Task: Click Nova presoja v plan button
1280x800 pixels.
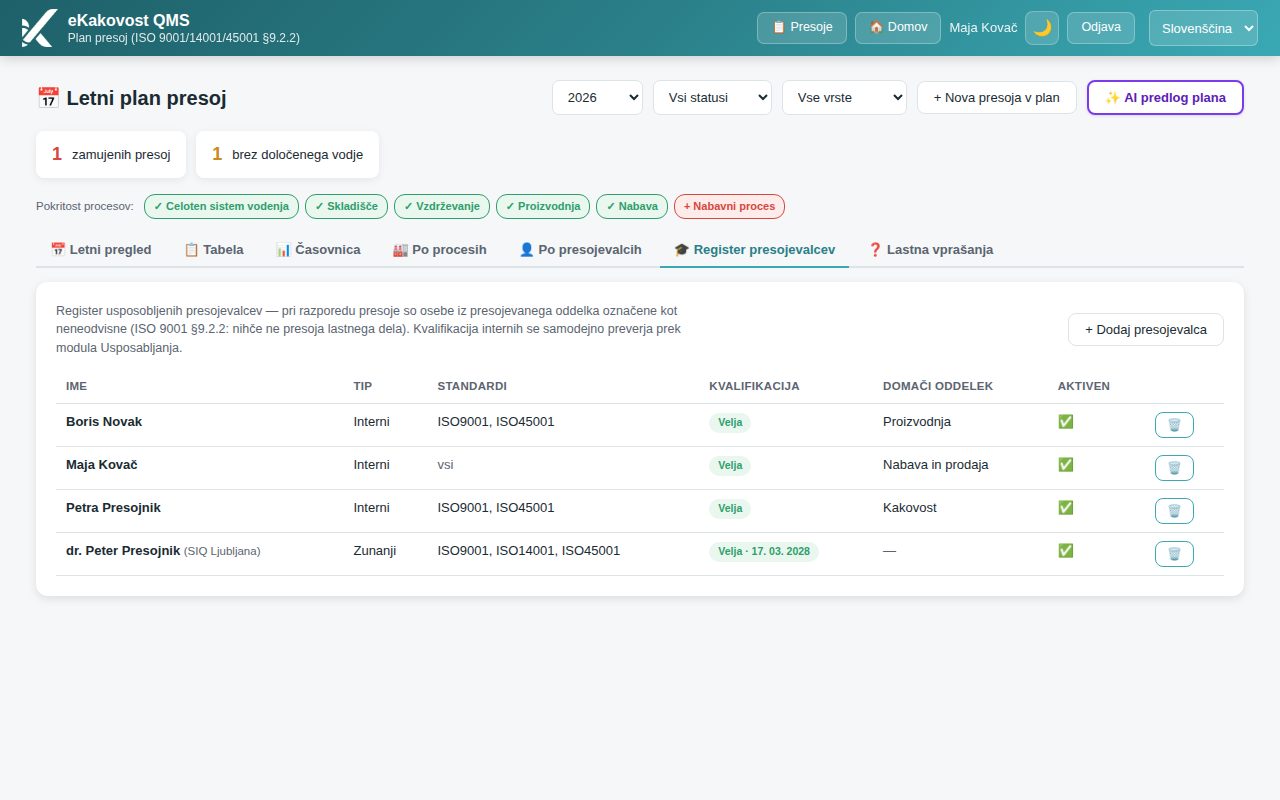Action: (996, 97)
